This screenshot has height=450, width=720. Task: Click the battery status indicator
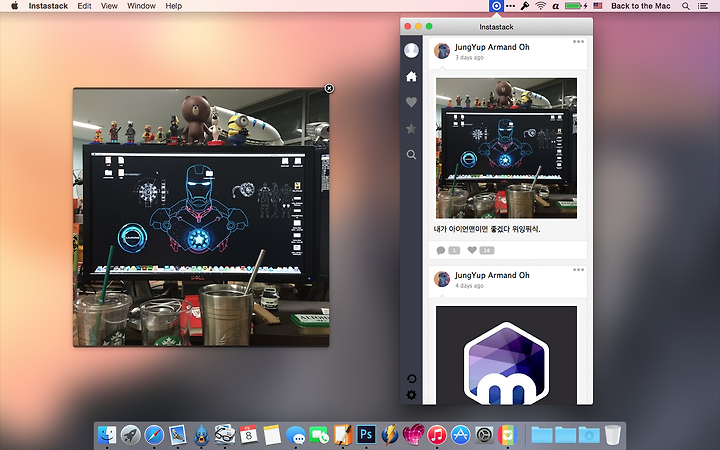click(x=576, y=6)
